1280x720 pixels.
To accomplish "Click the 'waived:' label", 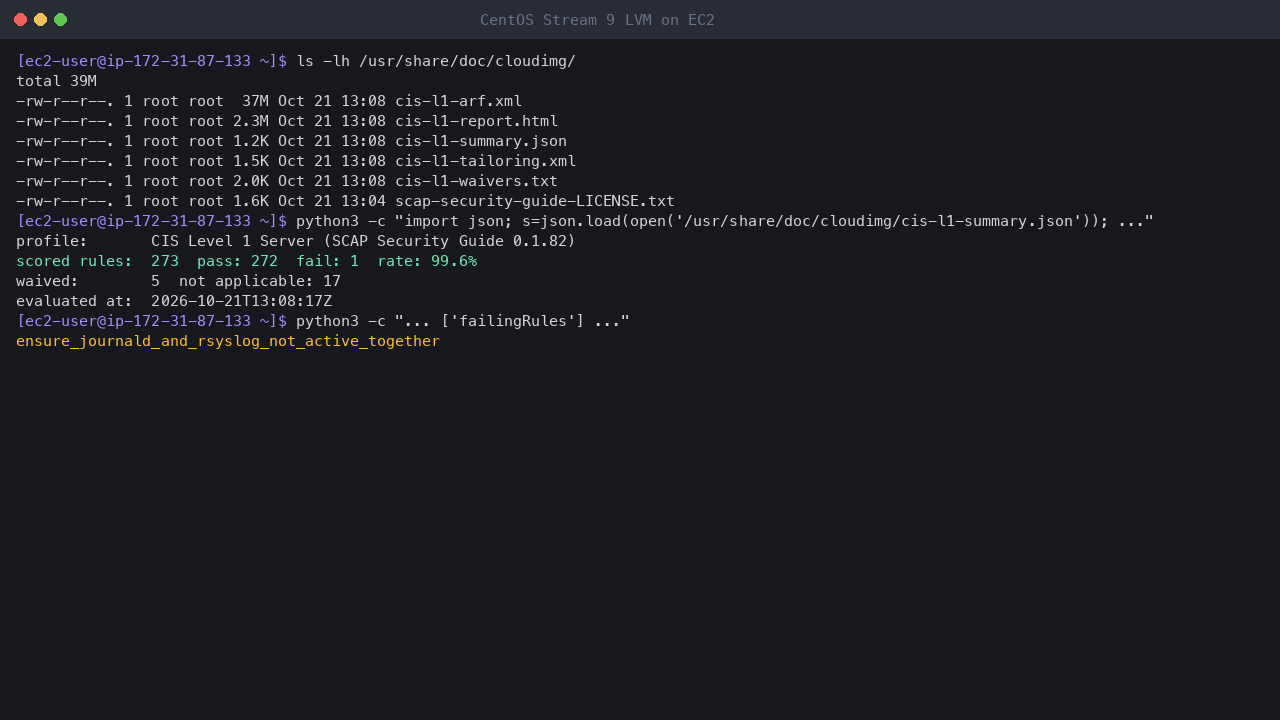I will pos(47,281).
